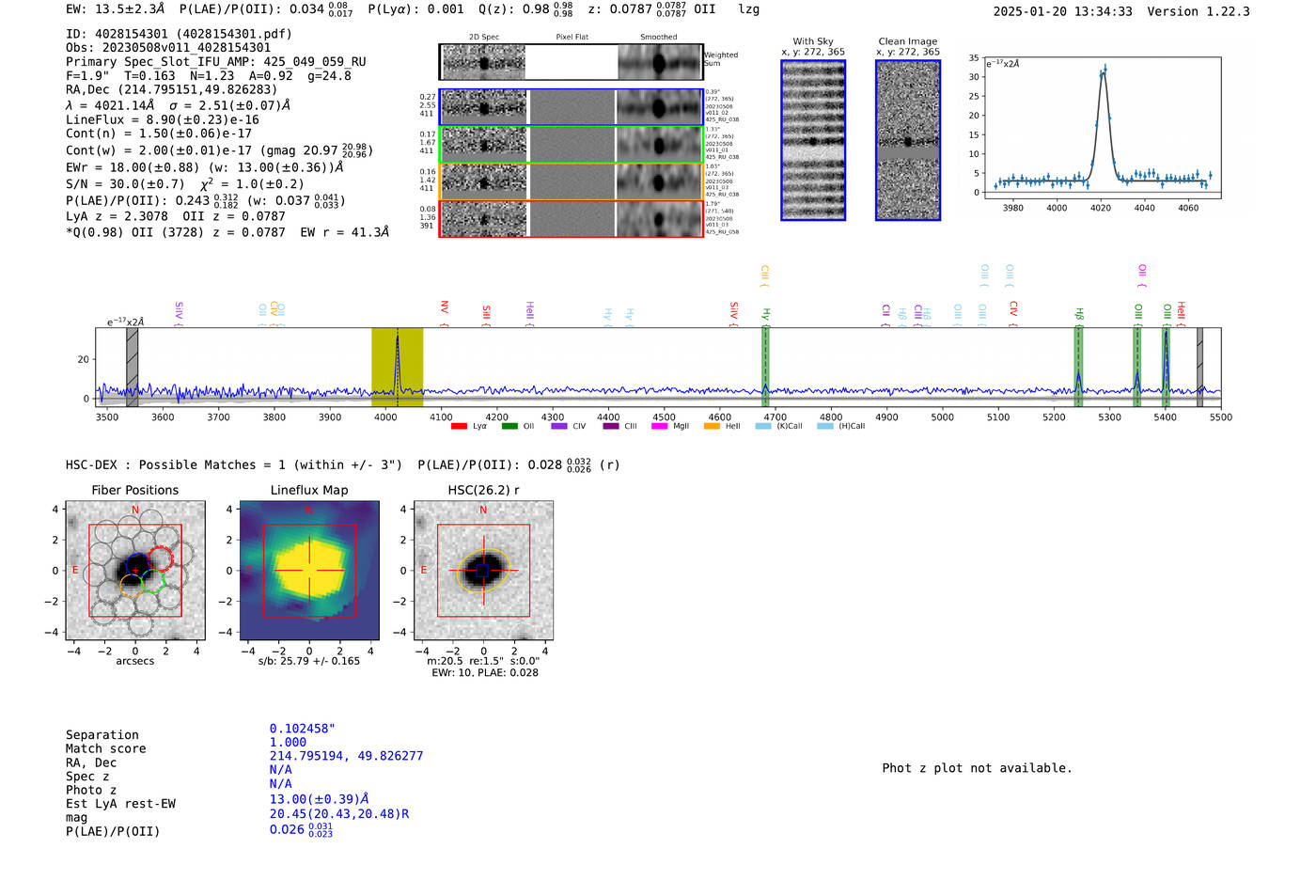This screenshot has width=1316, height=896.
Task: Click the Gaussian emission line fit plot
Action: [x=1102, y=128]
